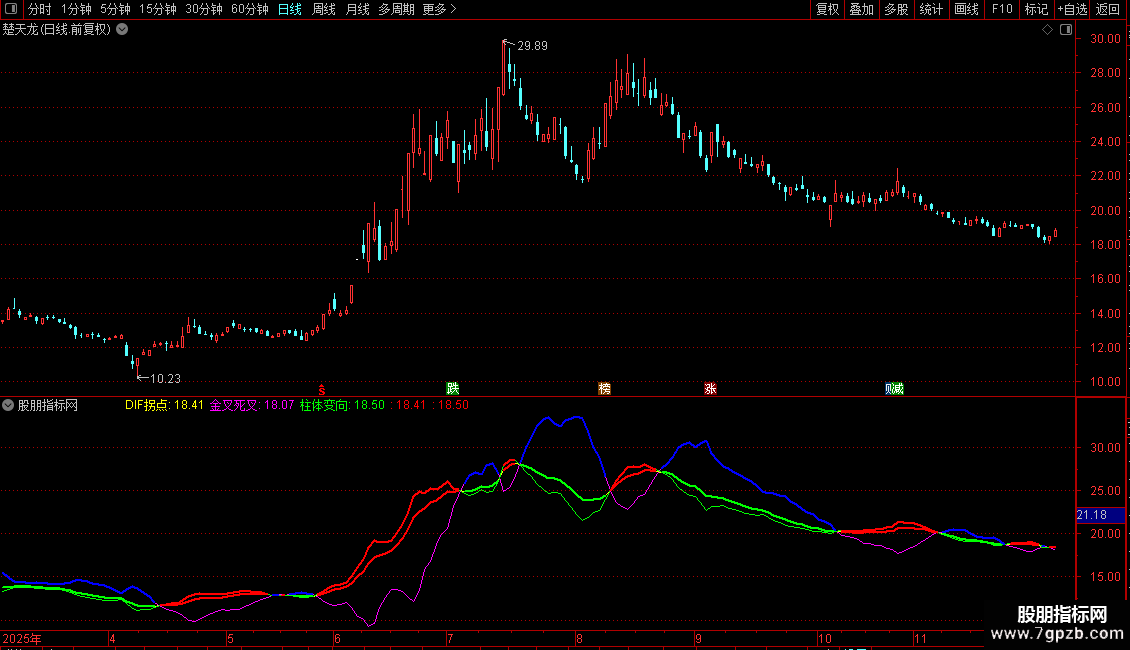This screenshot has width=1130, height=650.
Task: Switch to 分时 intraday view
Action: 39,9
